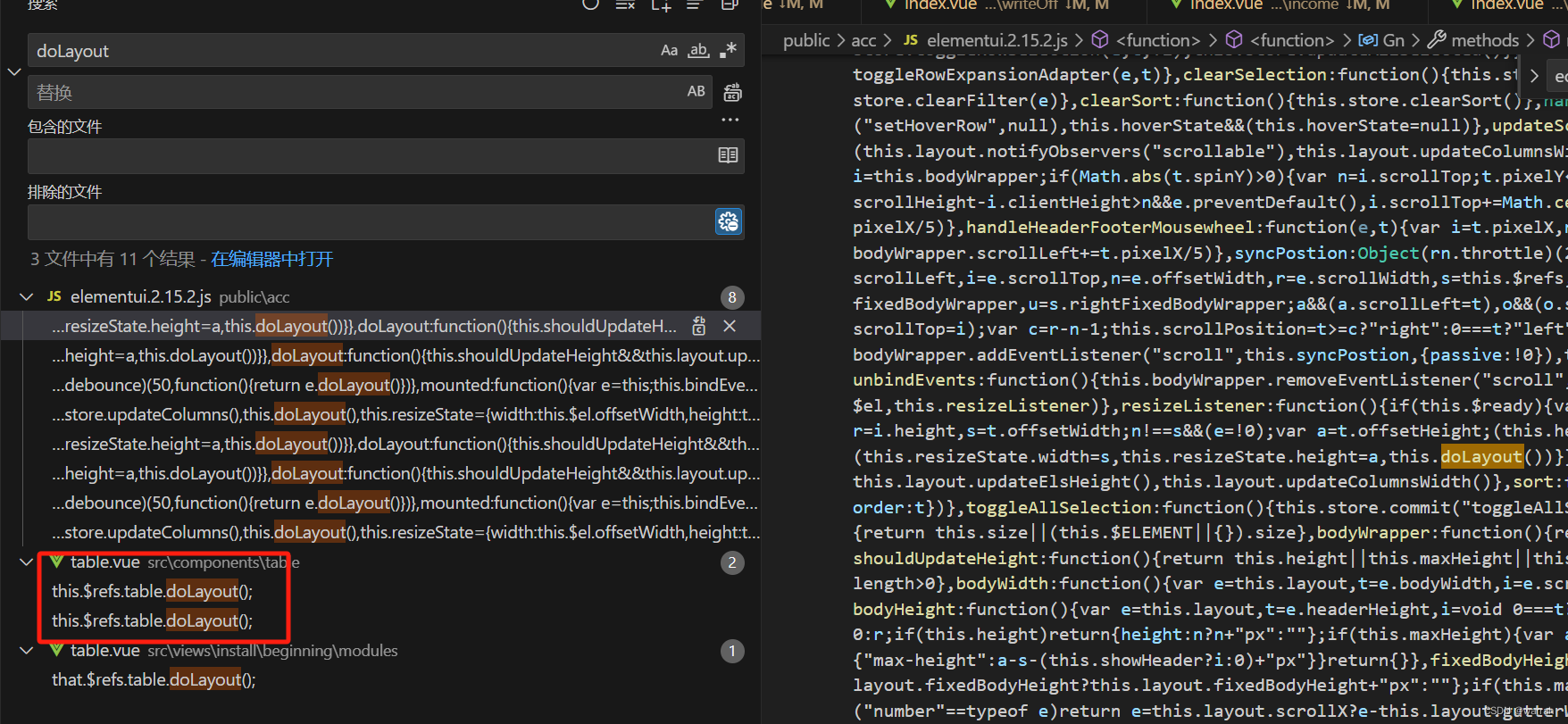Refresh search results

tap(590, 4)
